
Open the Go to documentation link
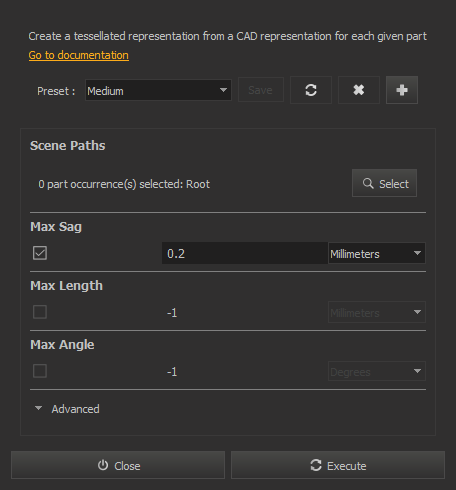79,55
